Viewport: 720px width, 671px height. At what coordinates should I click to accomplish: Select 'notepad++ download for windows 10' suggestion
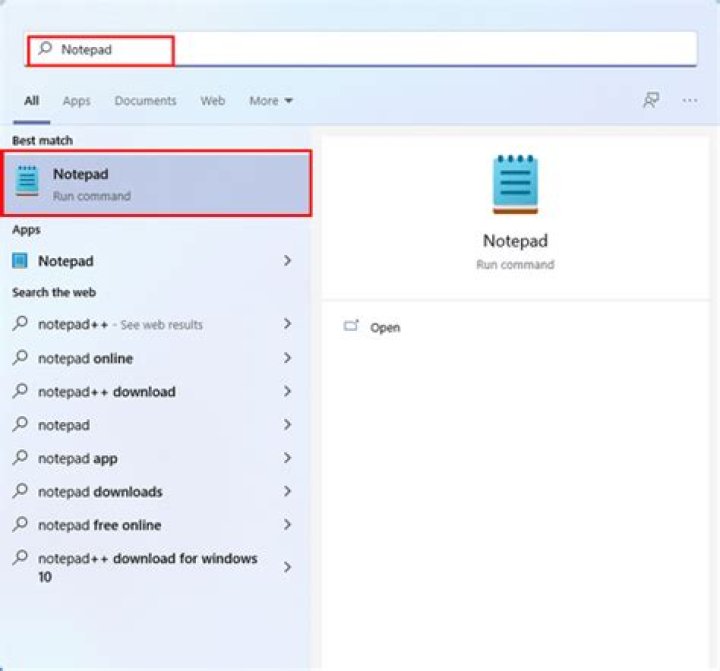coord(154,567)
